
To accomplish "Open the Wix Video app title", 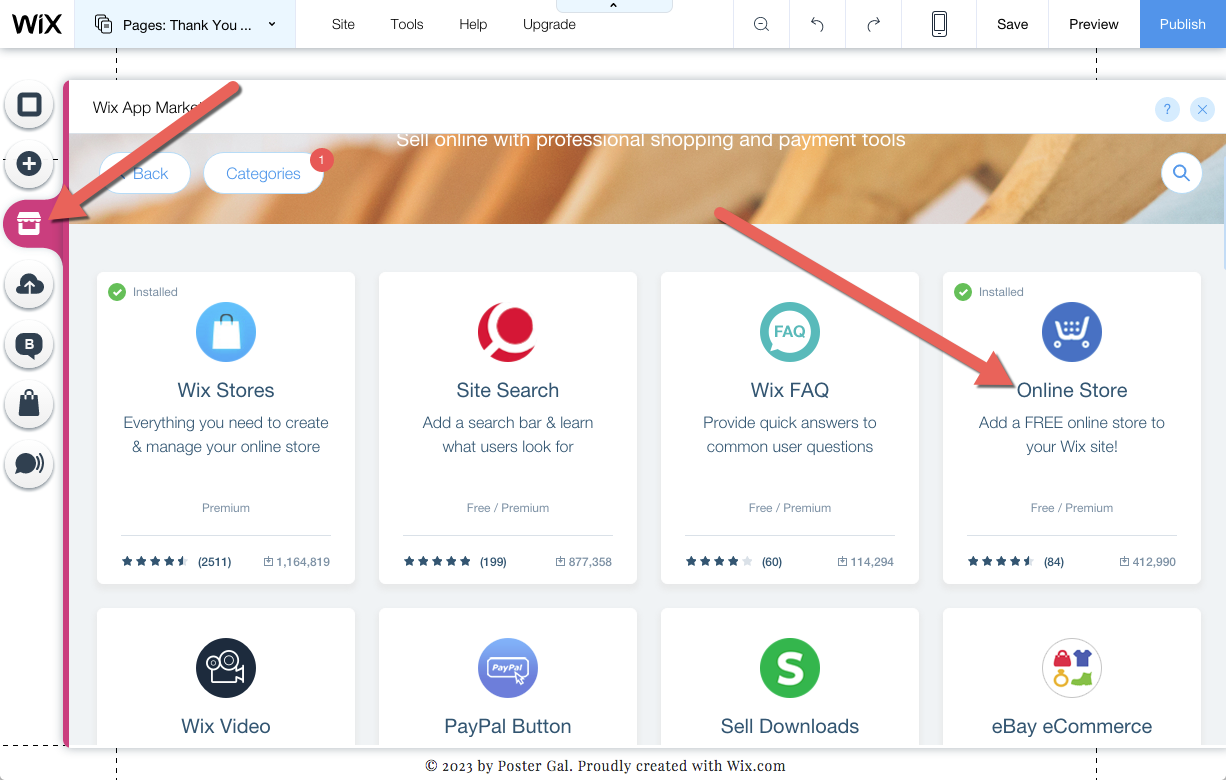I will 226,726.
